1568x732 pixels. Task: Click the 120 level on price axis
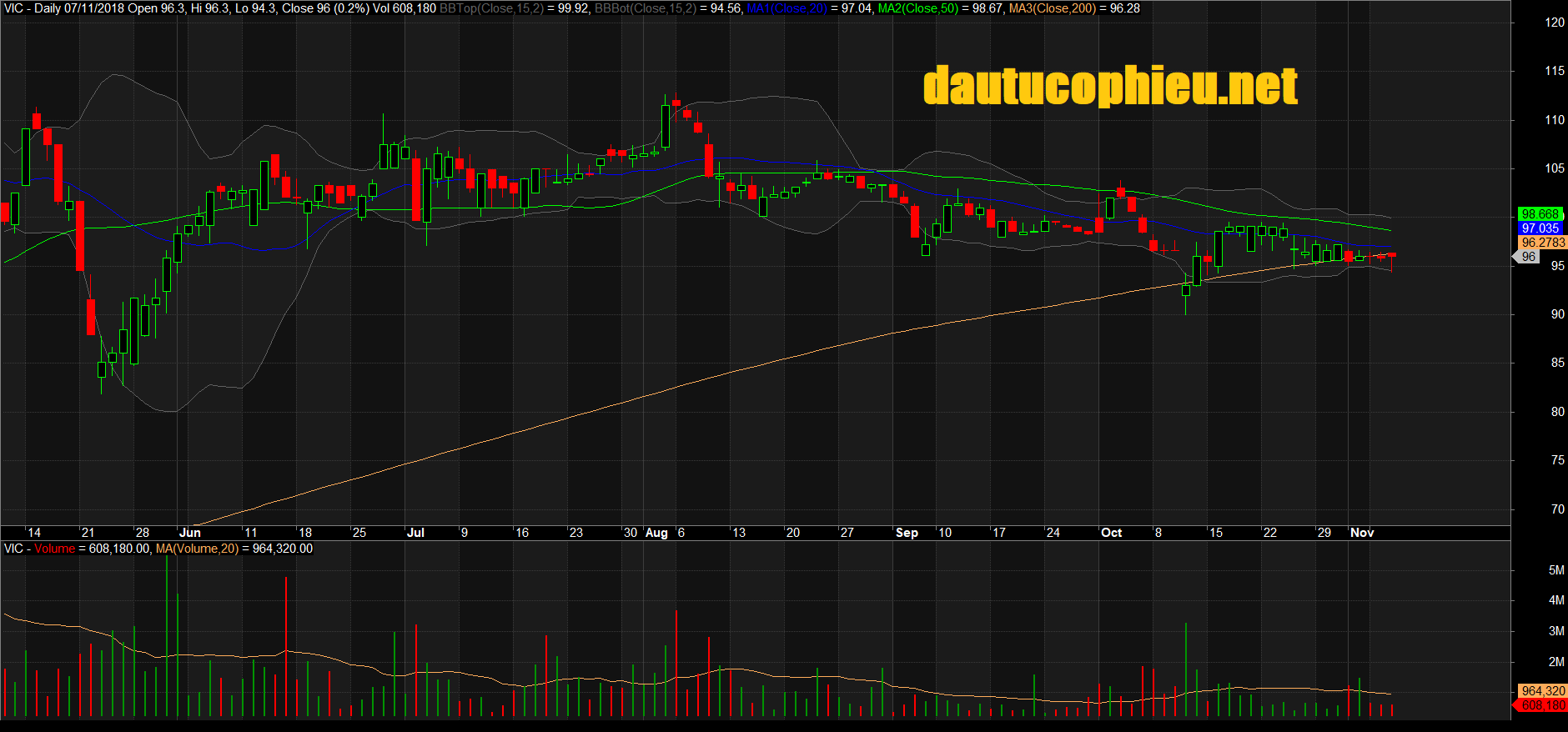tap(1554, 23)
